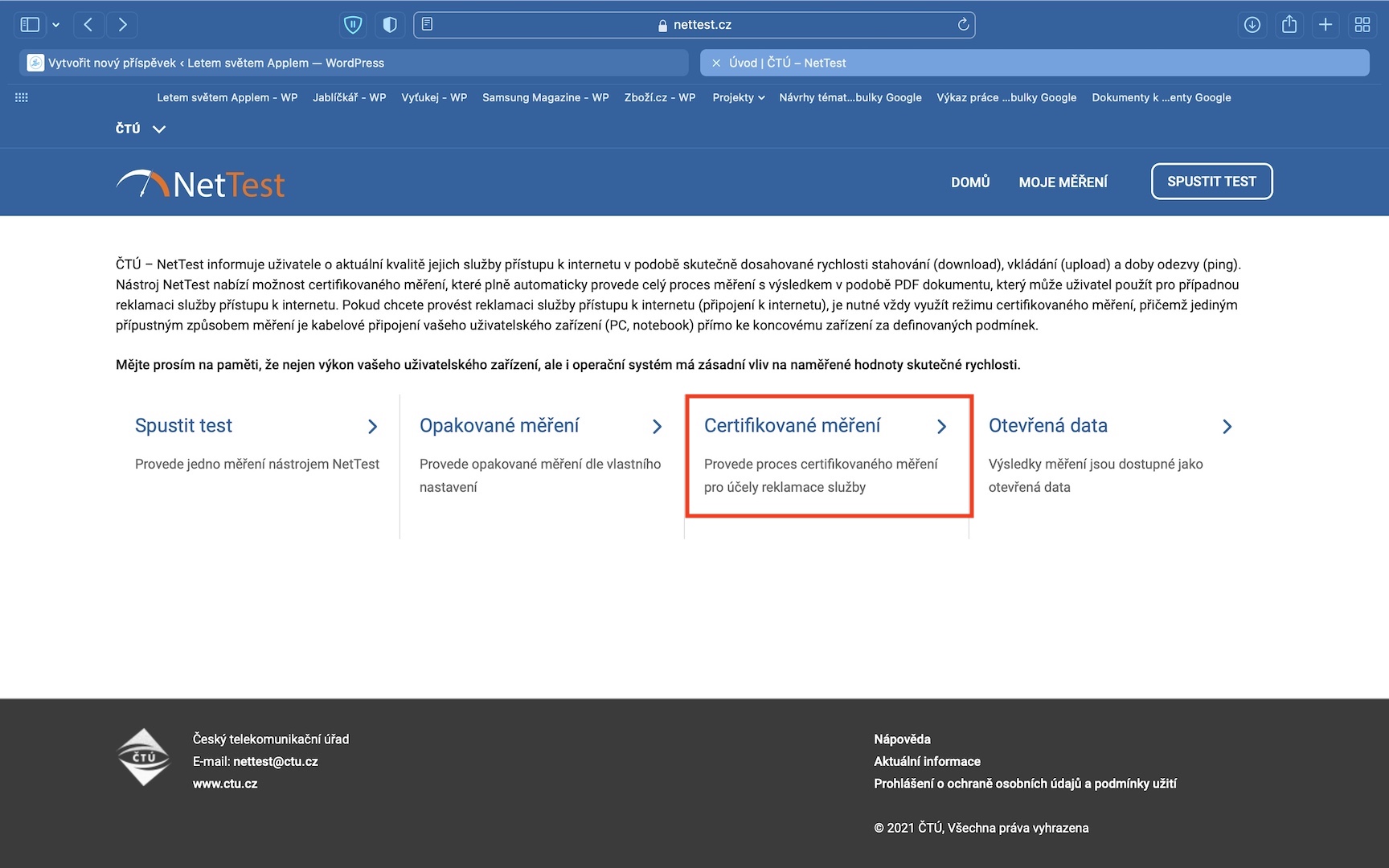Click '© 2021 ČTÚ, Všechna práva vyhrazena' text
Screen dimensions: 1389x868
[981, 828]
